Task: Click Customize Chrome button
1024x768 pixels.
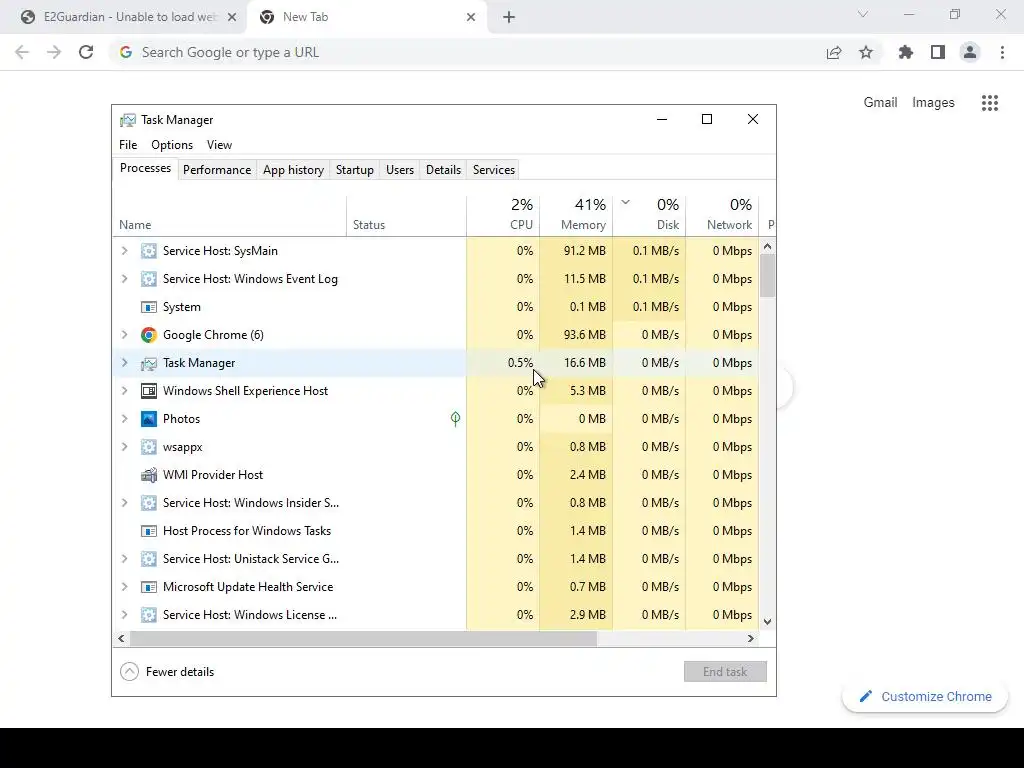Action: point(925,697)
